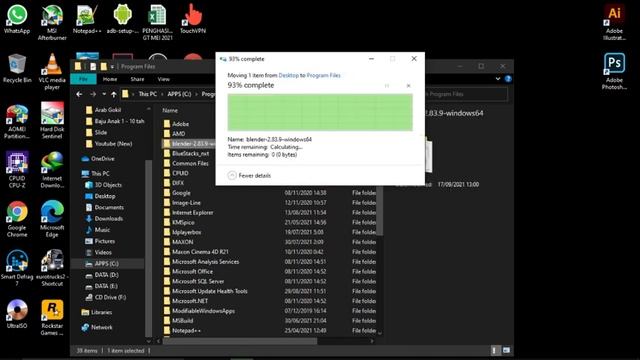The image size is (640, 360).
Task: Open the Recycle Bin
Action: click(17, 69)
